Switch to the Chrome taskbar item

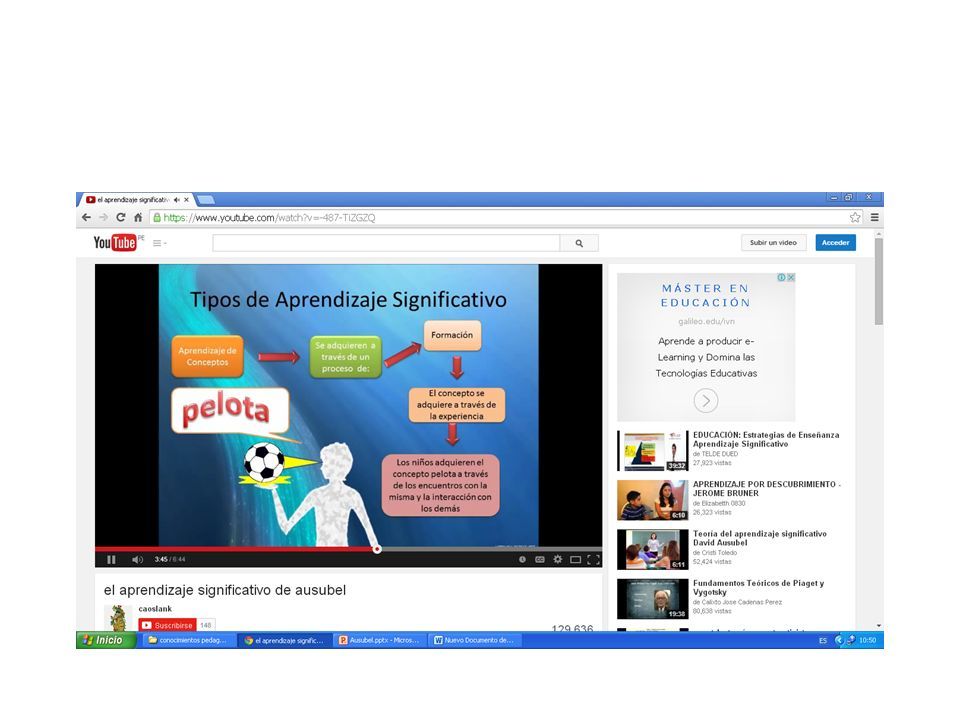(283, 640)
